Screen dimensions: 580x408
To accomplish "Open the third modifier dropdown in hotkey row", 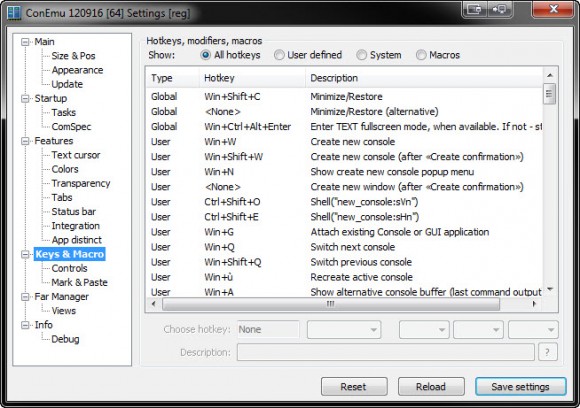I will coord(478,329).
